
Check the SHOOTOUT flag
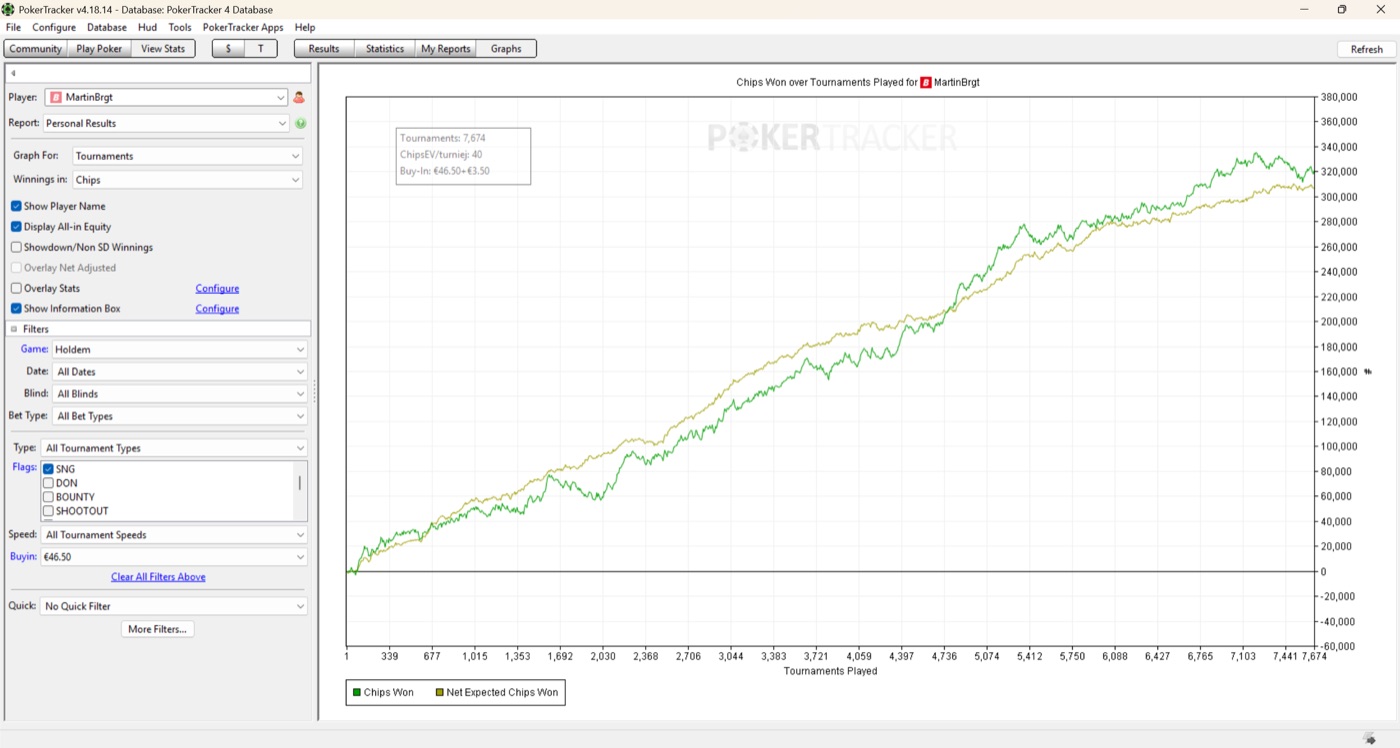point(48,511)
